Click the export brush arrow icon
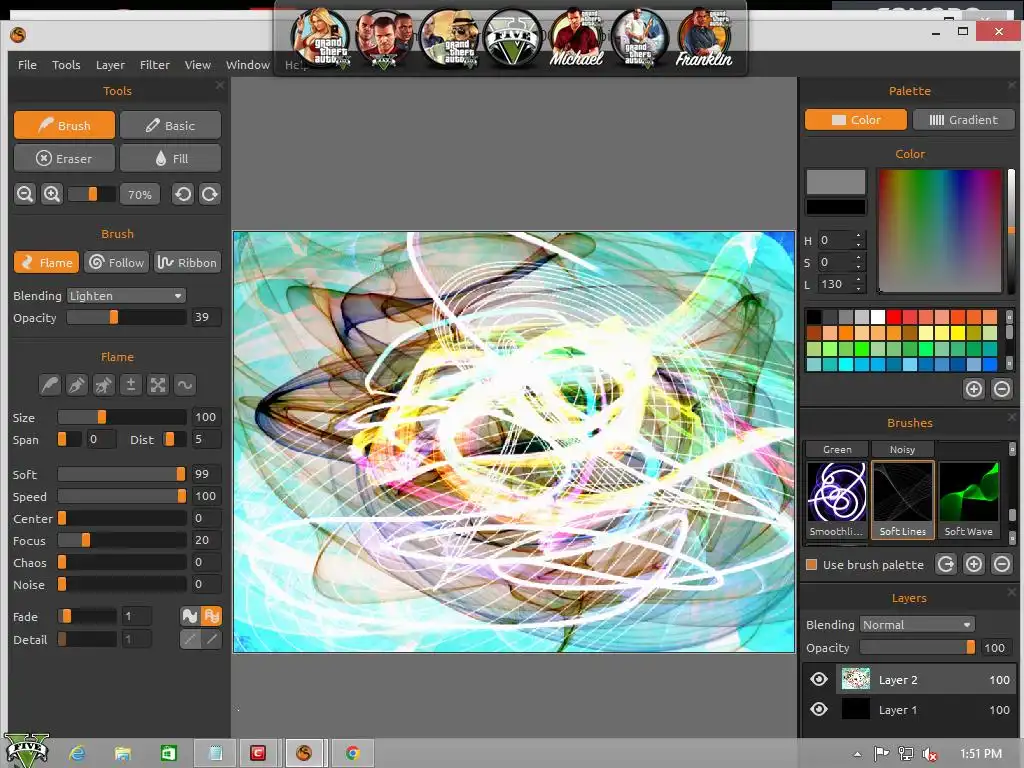The height and width of the screenshot is (768, 1024). (x=946, y=564)
